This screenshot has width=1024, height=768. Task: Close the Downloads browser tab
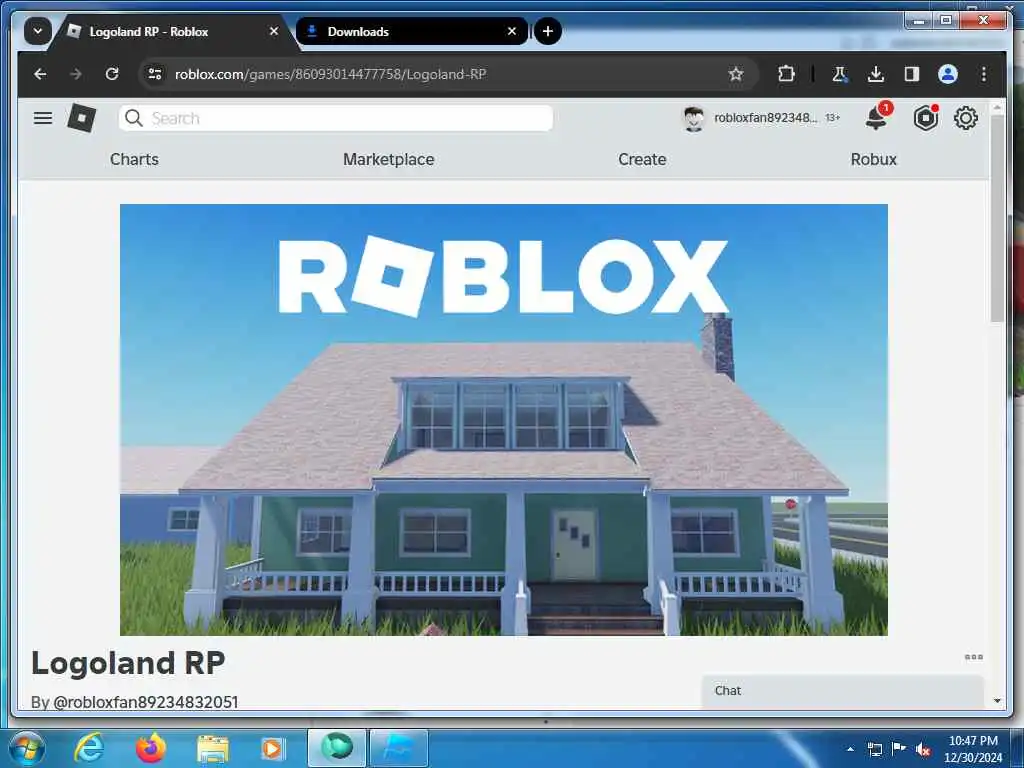tap(511, 31)
